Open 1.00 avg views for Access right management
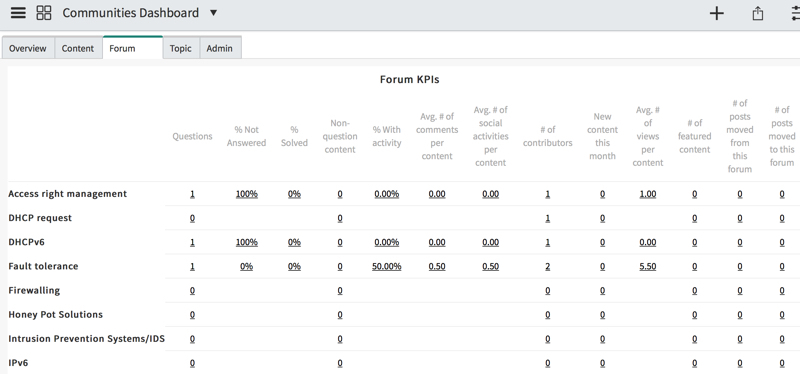Image resolution: width=800 pixels, height=374 pixels. click(648, 194)
